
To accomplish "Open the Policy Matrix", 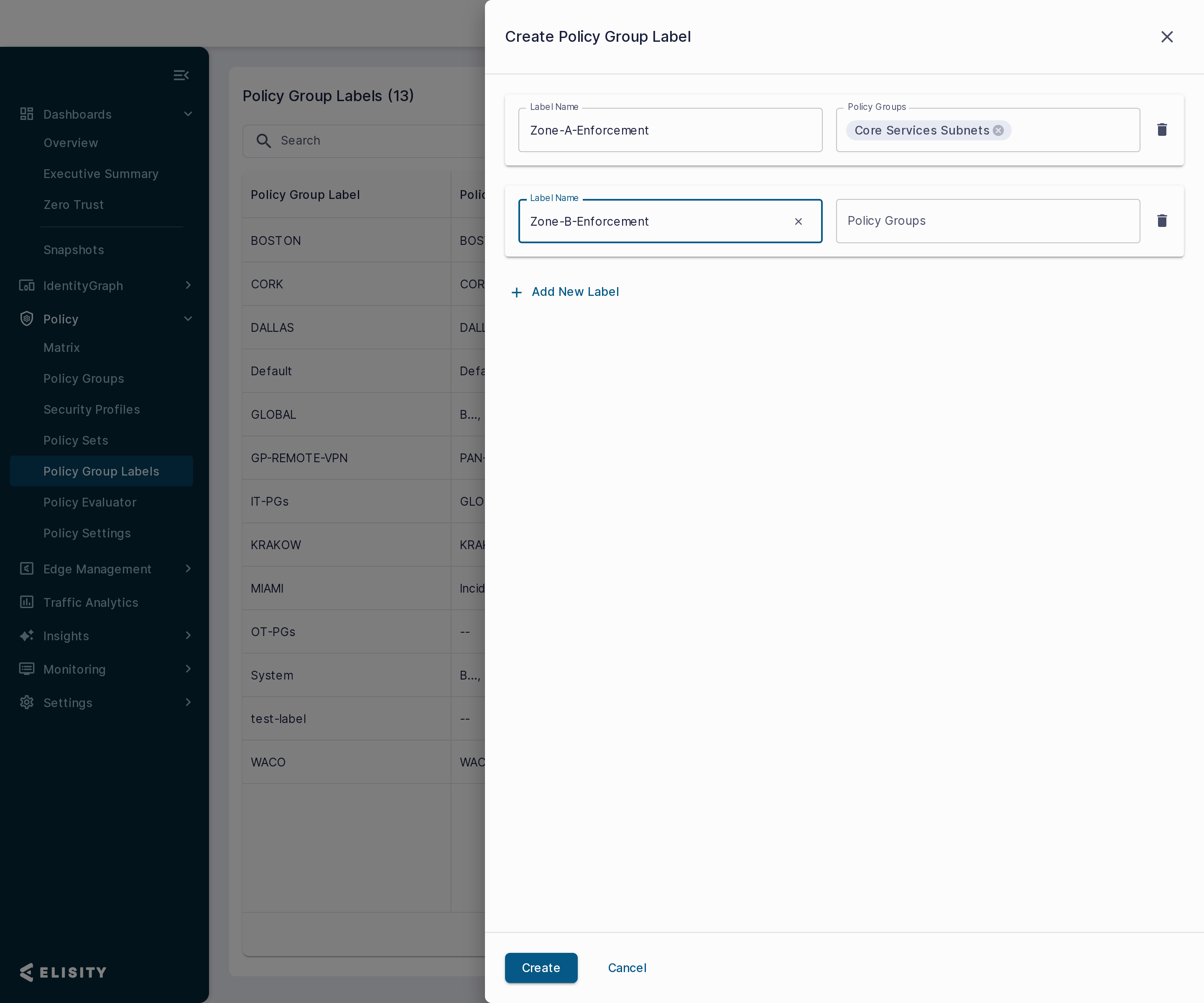I will pos(61,348).
